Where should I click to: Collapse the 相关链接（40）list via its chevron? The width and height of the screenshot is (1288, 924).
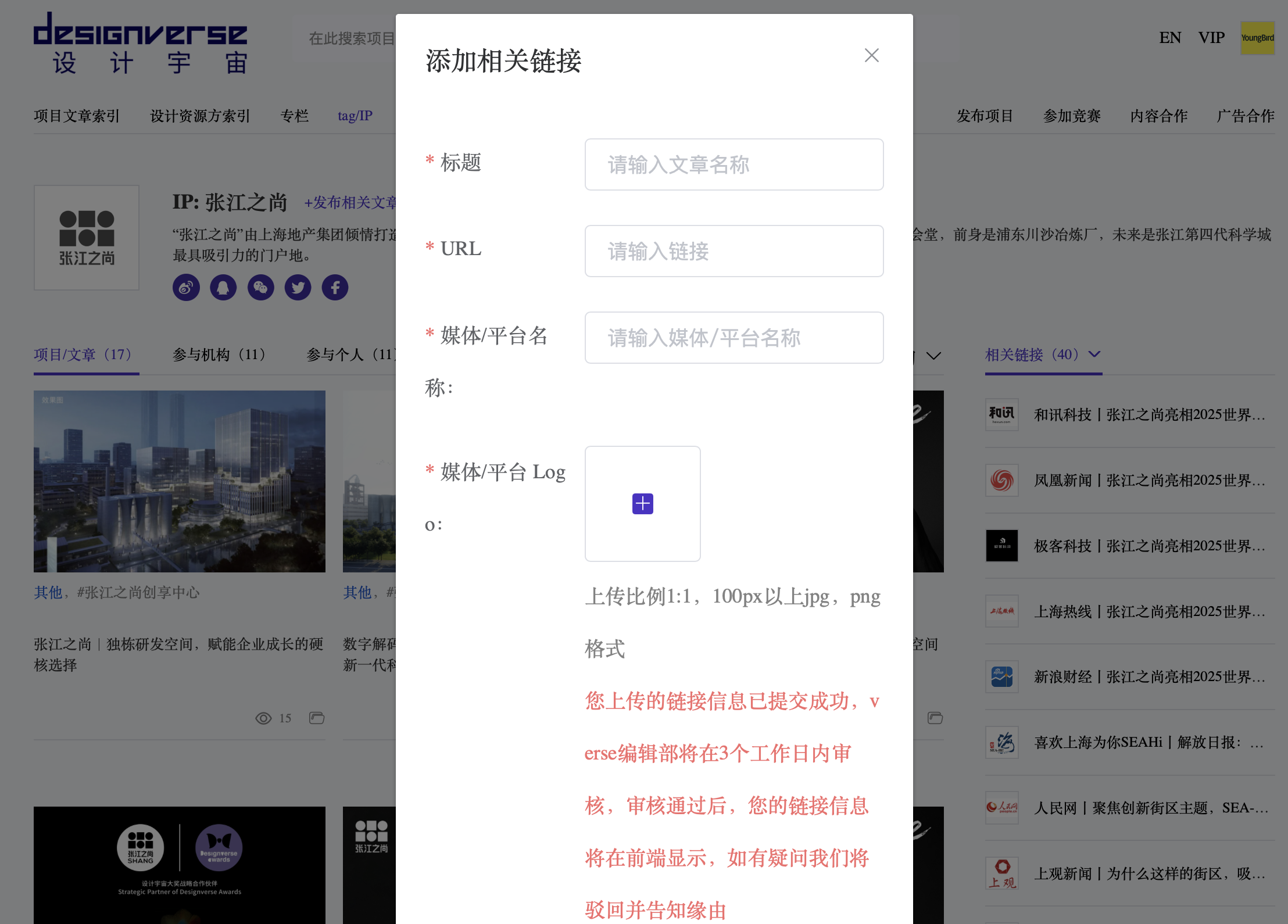1095,354
